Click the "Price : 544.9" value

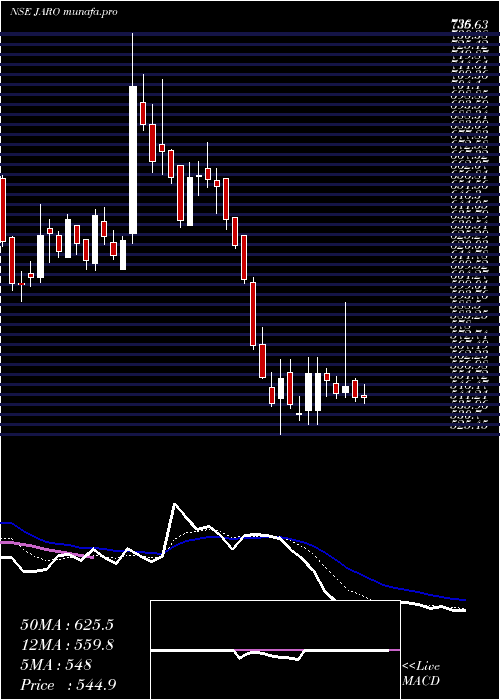coord(70,685)
